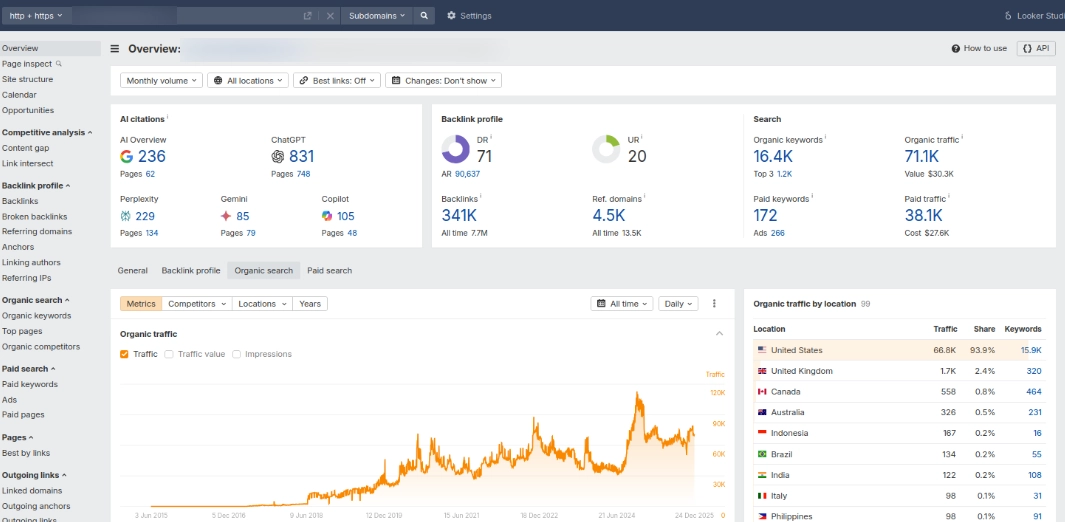Open the Subdomains mode dropdown
The width and height of the screenshot is (1065, 522).
[377, 16]
